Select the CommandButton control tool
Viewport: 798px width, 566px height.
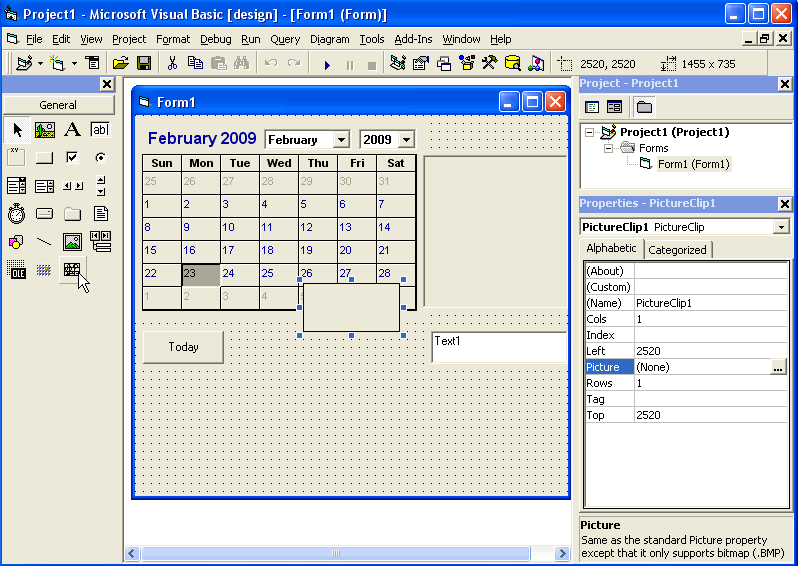coord(45,158)
